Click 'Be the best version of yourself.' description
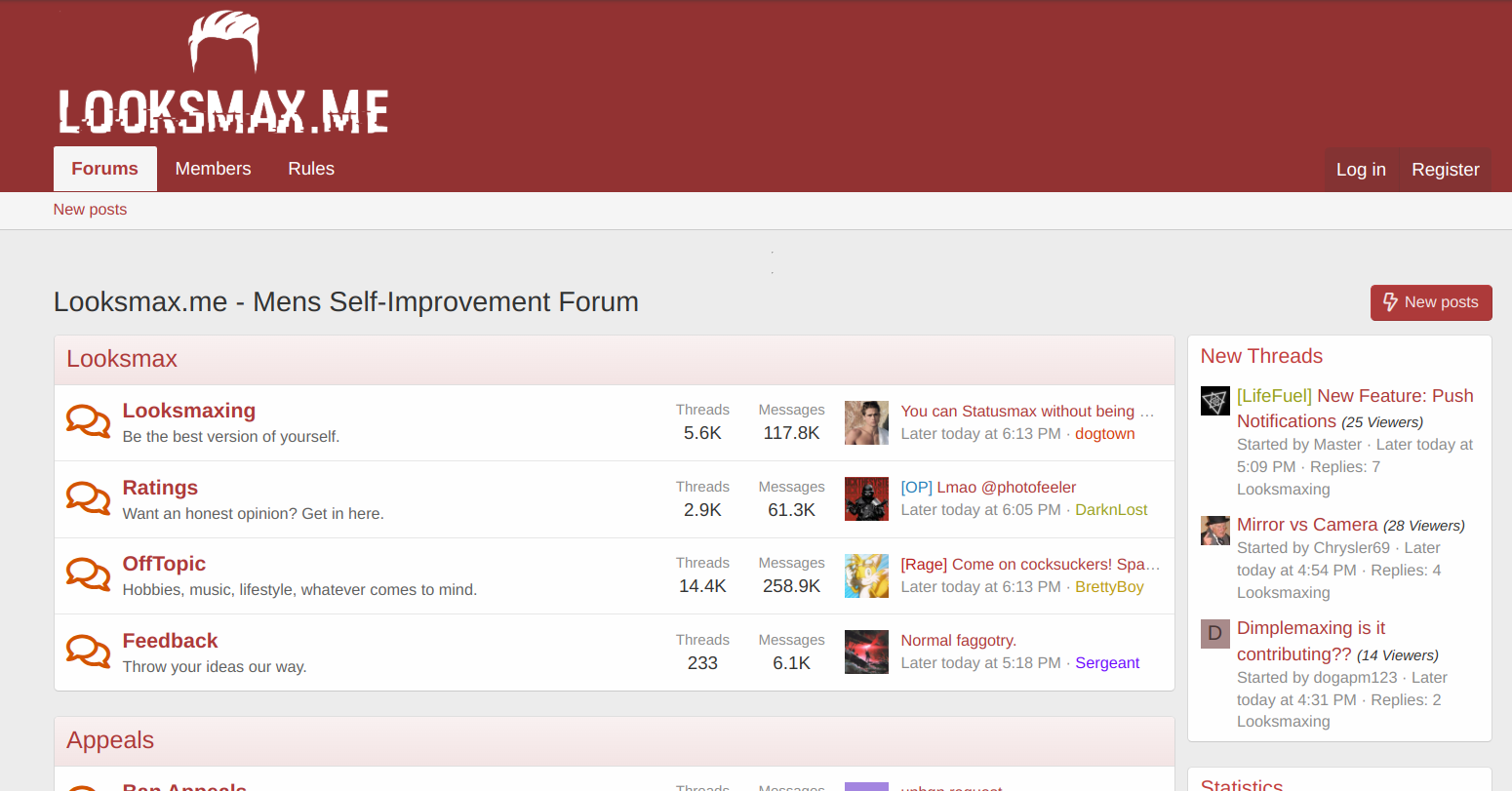The width and height of the screenshot is (1512, 791). point(231,437)
